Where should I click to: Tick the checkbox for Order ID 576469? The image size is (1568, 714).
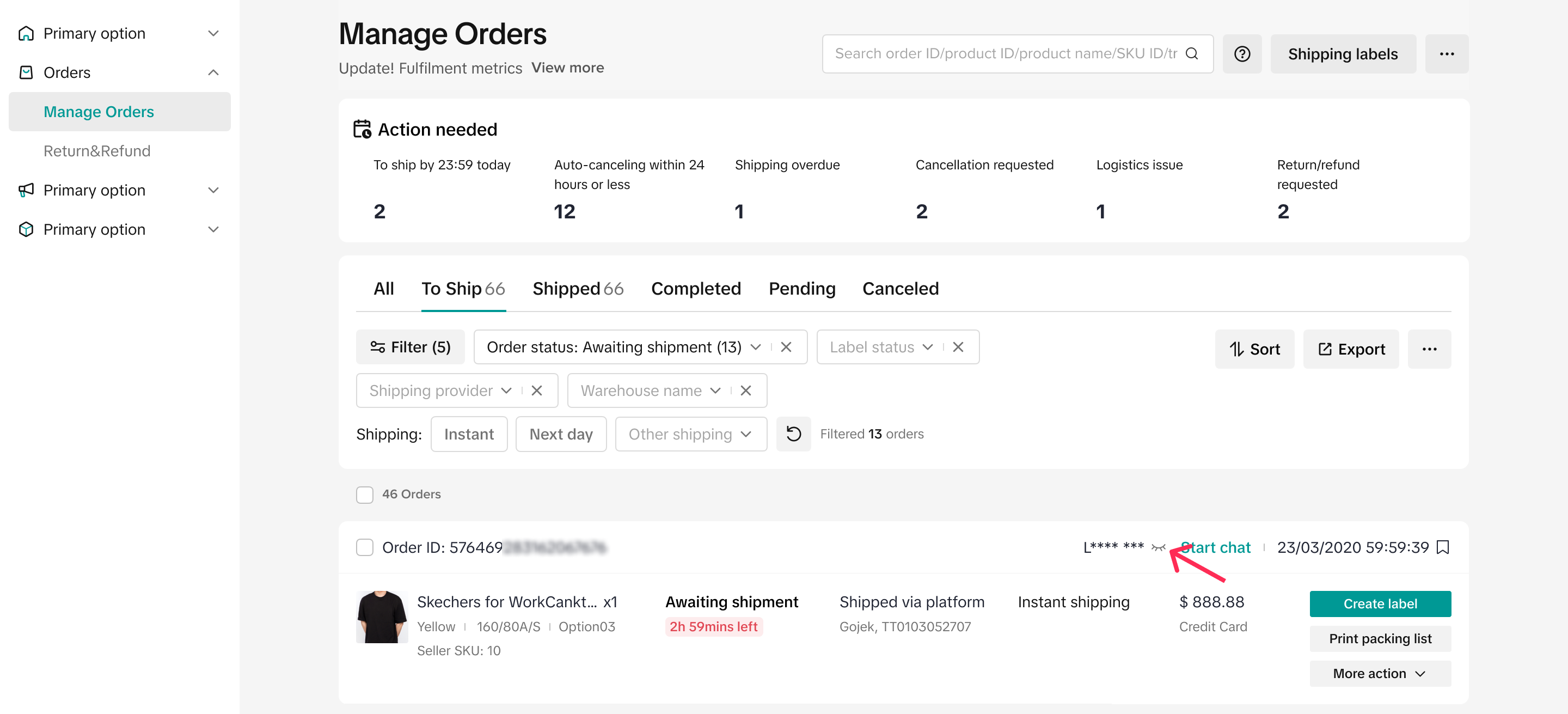365,547
